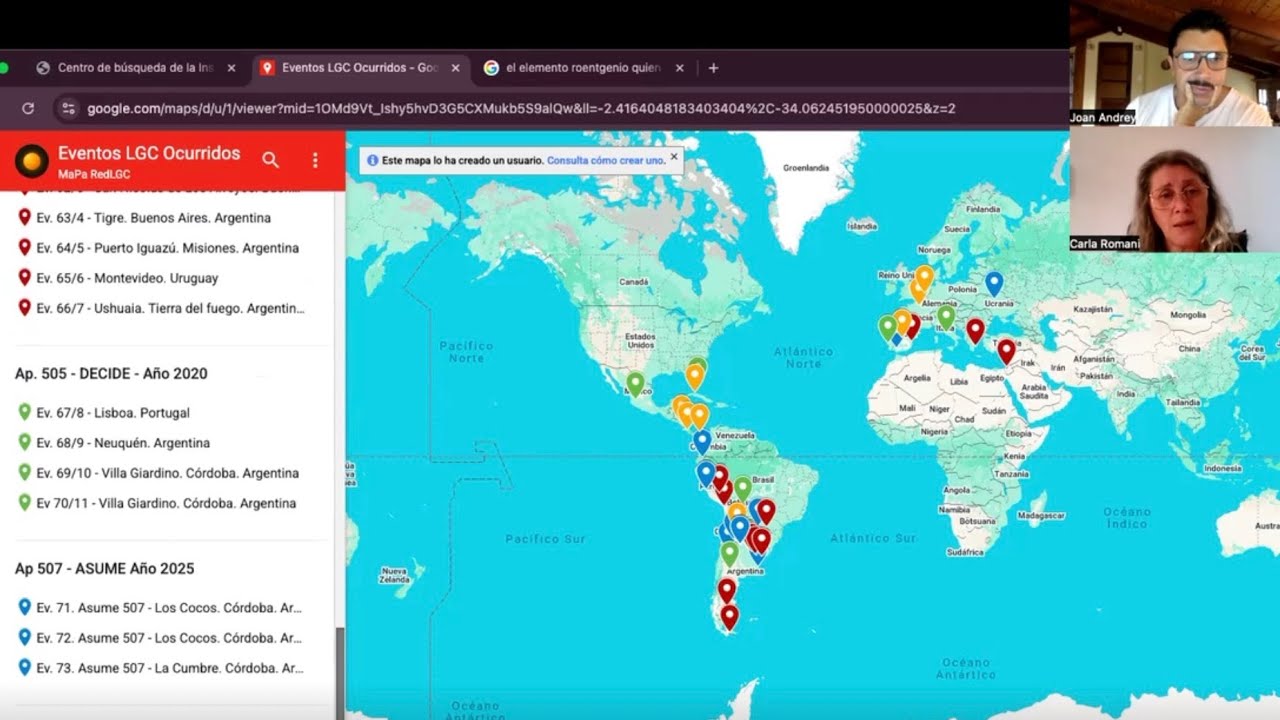This screenshot has width=1280, height=720.
Task: Click the 'Canadá' label on the map
Action: (634, 282)
